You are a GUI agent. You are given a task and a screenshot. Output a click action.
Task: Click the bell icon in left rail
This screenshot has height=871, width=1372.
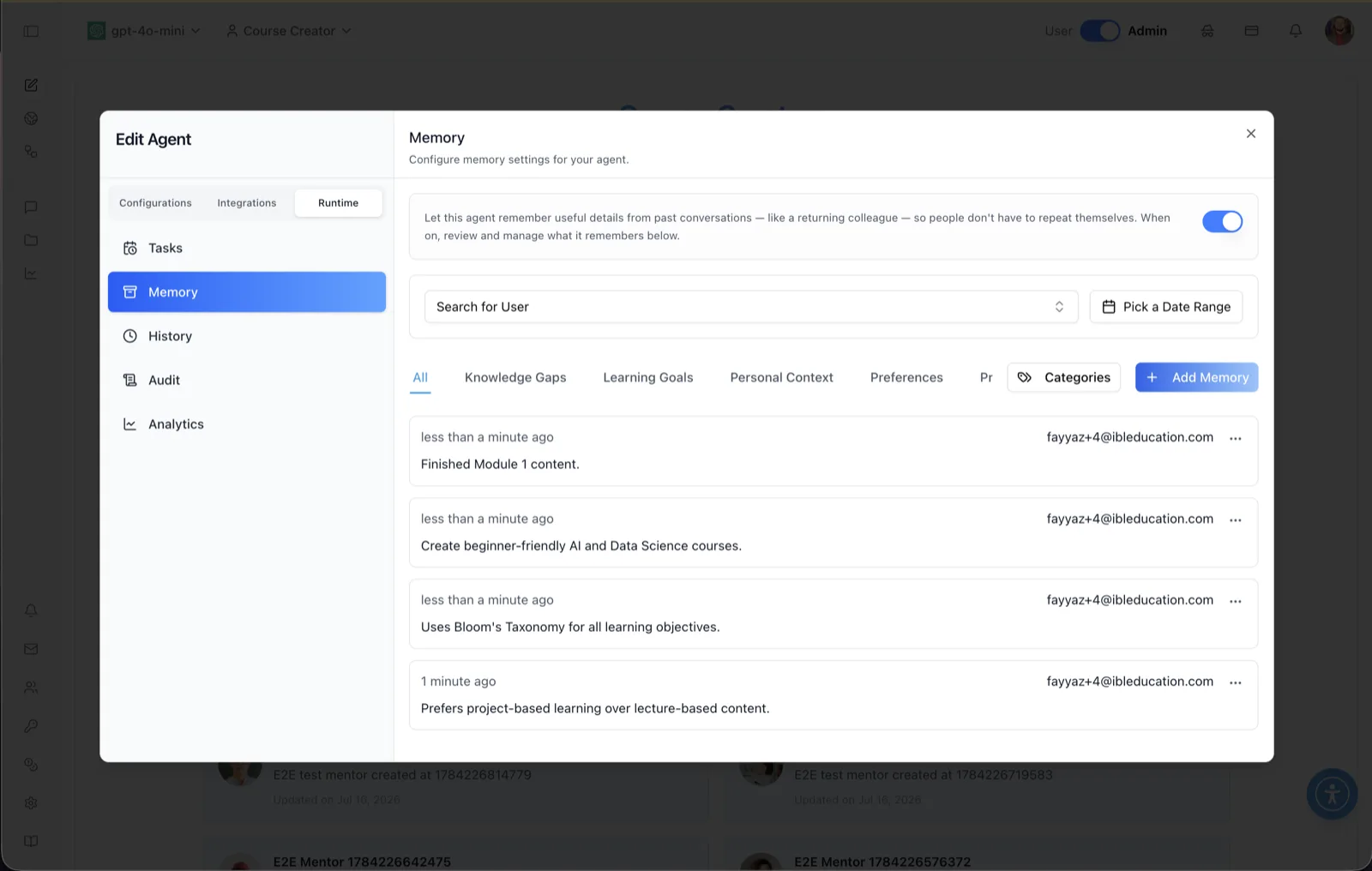[x=31, y=610]
